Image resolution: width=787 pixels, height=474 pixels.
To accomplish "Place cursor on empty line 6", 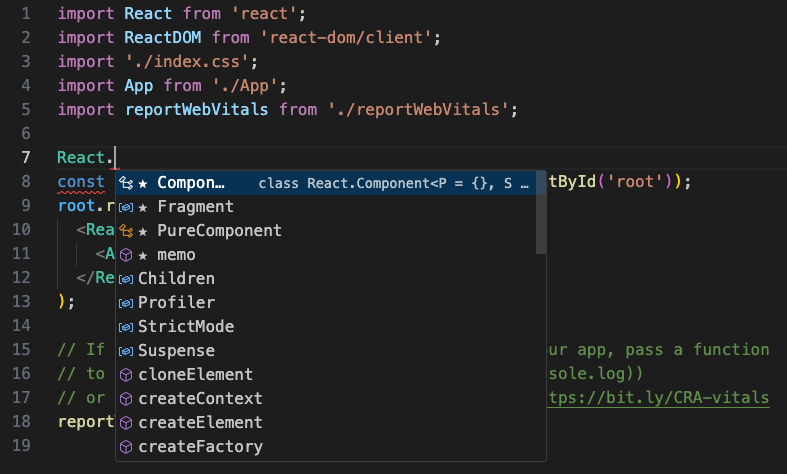I will click(x=300, y=134).
